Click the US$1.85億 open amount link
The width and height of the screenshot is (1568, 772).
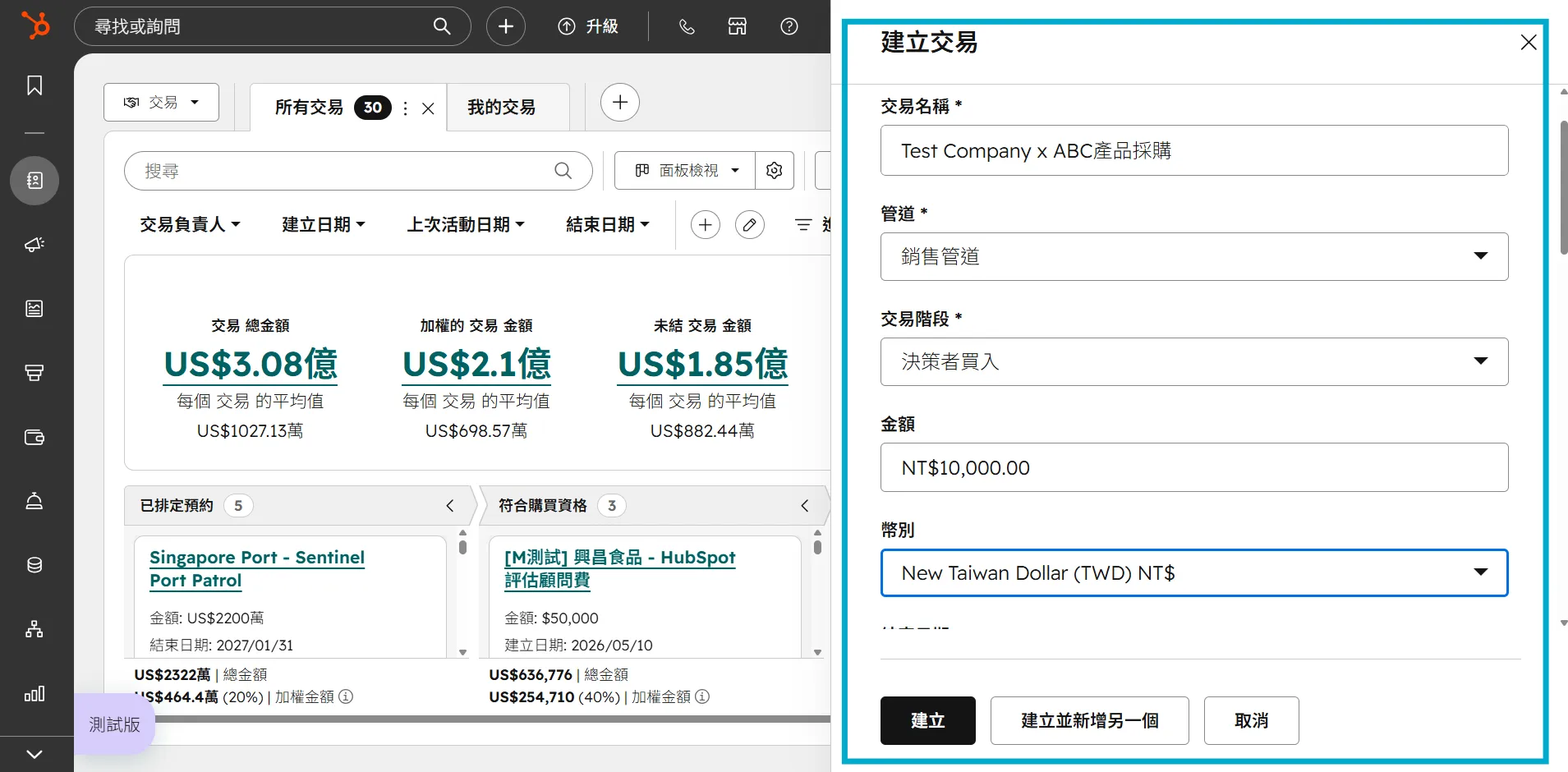[702, 364]
